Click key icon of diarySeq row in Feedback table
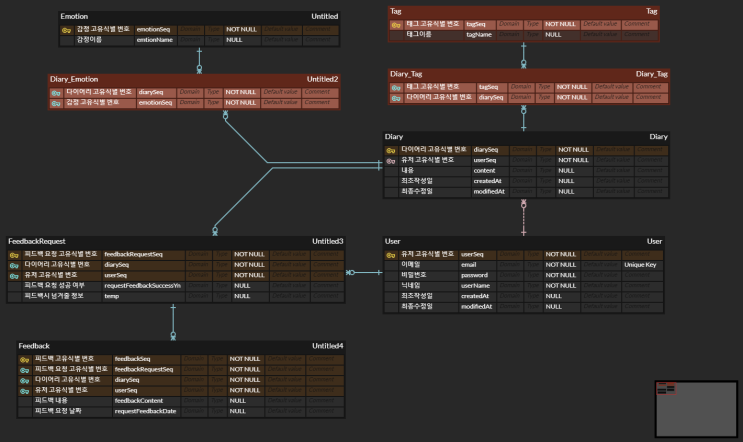Screen dimensions: 743x442 (24, 381)
